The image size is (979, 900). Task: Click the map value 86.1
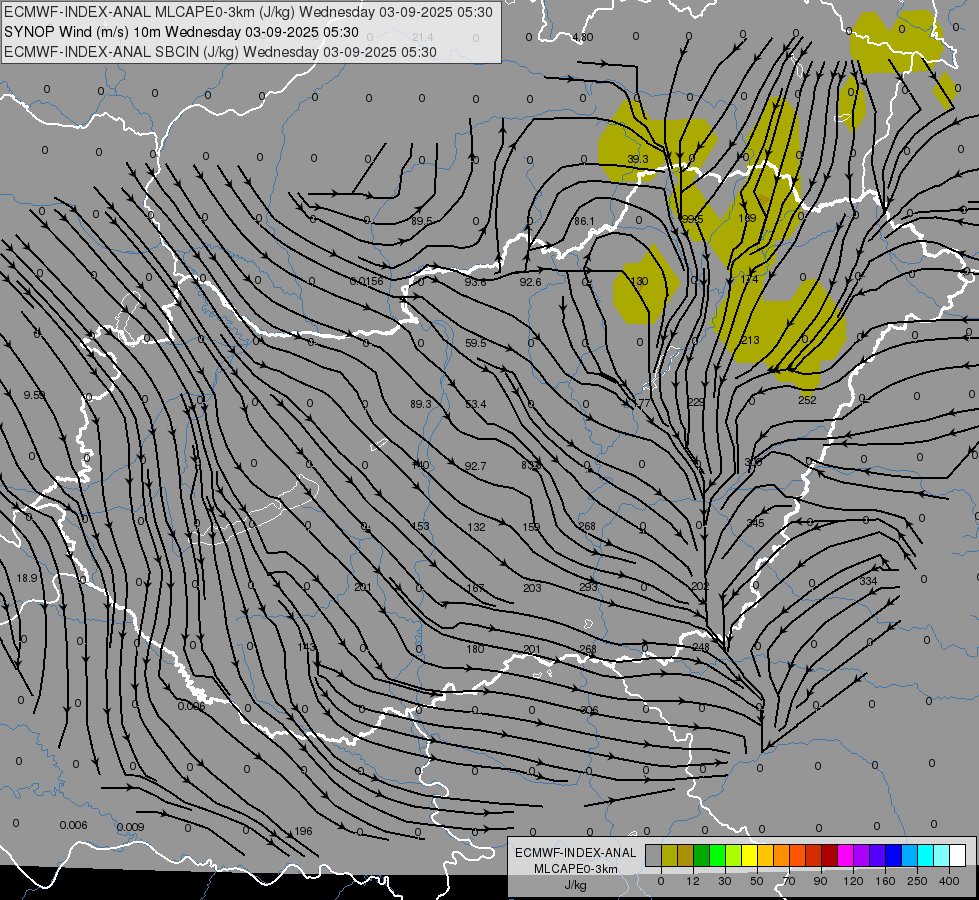pos(584,221)
